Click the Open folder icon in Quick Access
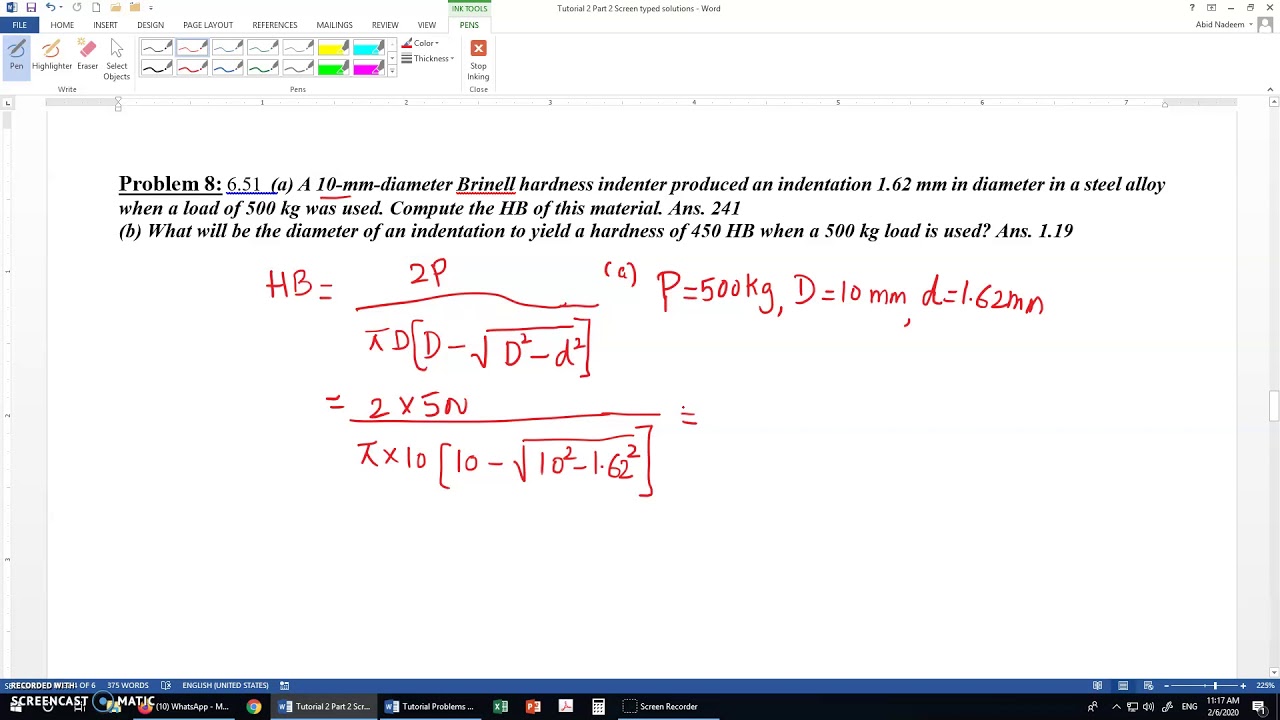Screen dimensions: 1280x720 point(115,8)
